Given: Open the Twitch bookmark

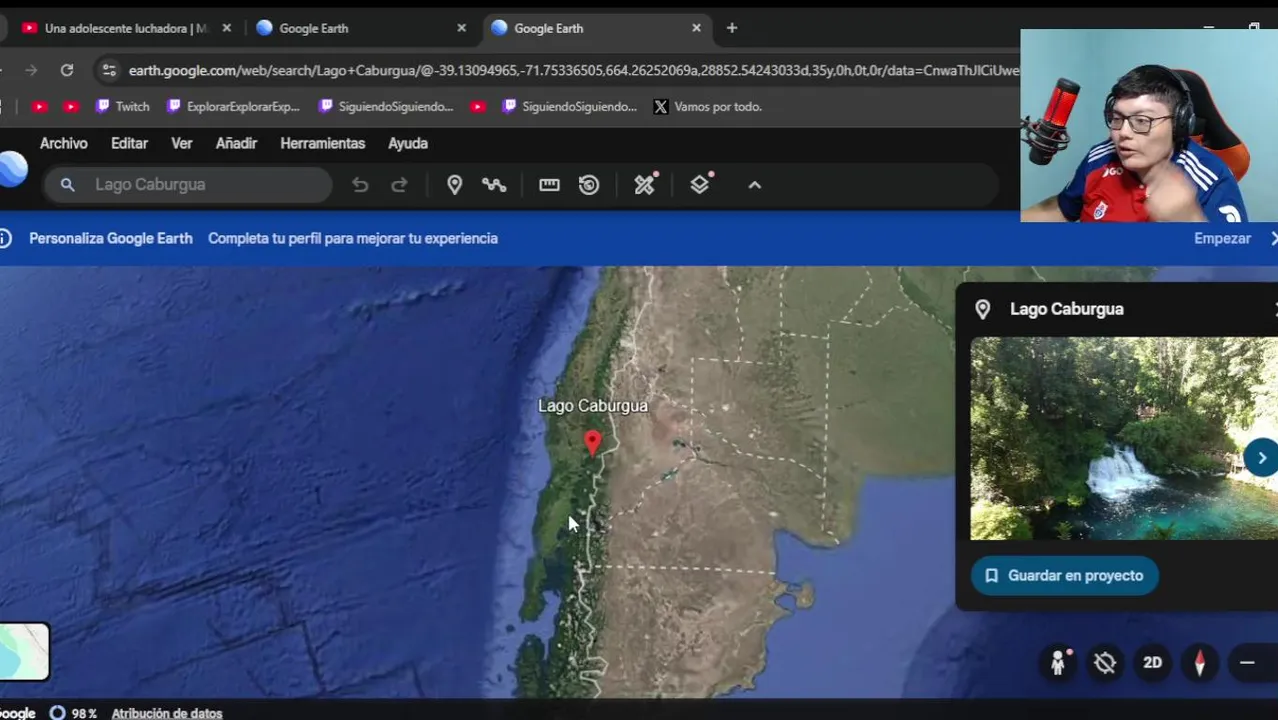Looking at the screenshot, I should coord(122,106).
